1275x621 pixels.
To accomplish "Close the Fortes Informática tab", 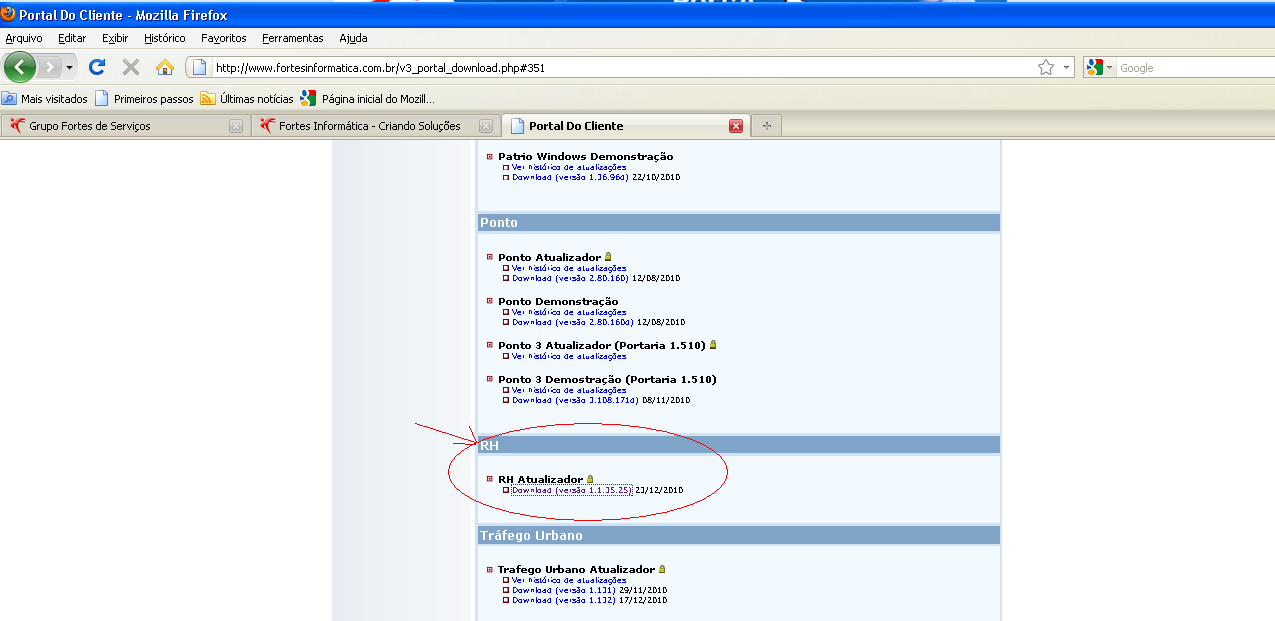I will tap(486, 126).
